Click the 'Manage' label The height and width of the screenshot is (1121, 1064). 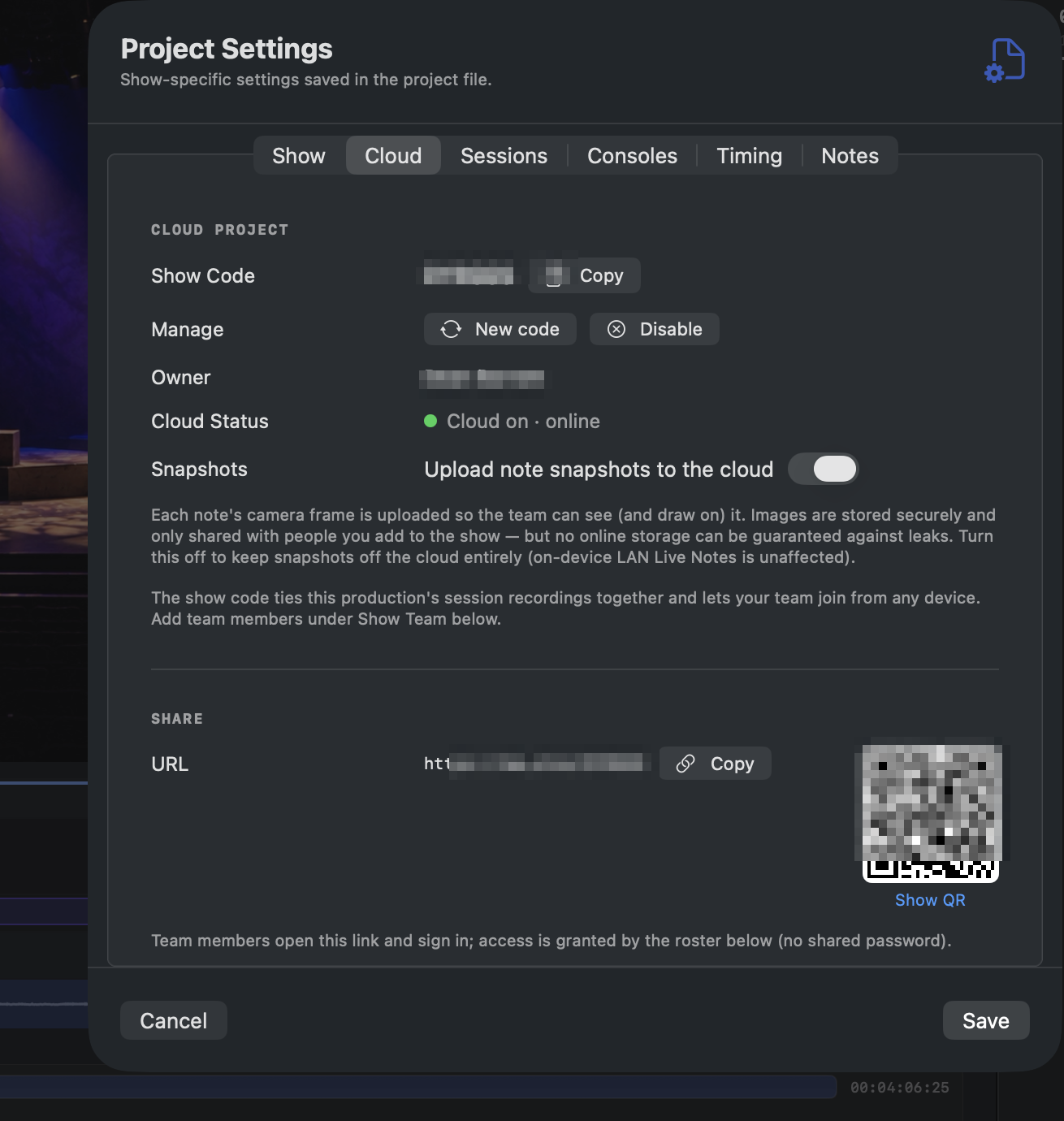187,329
